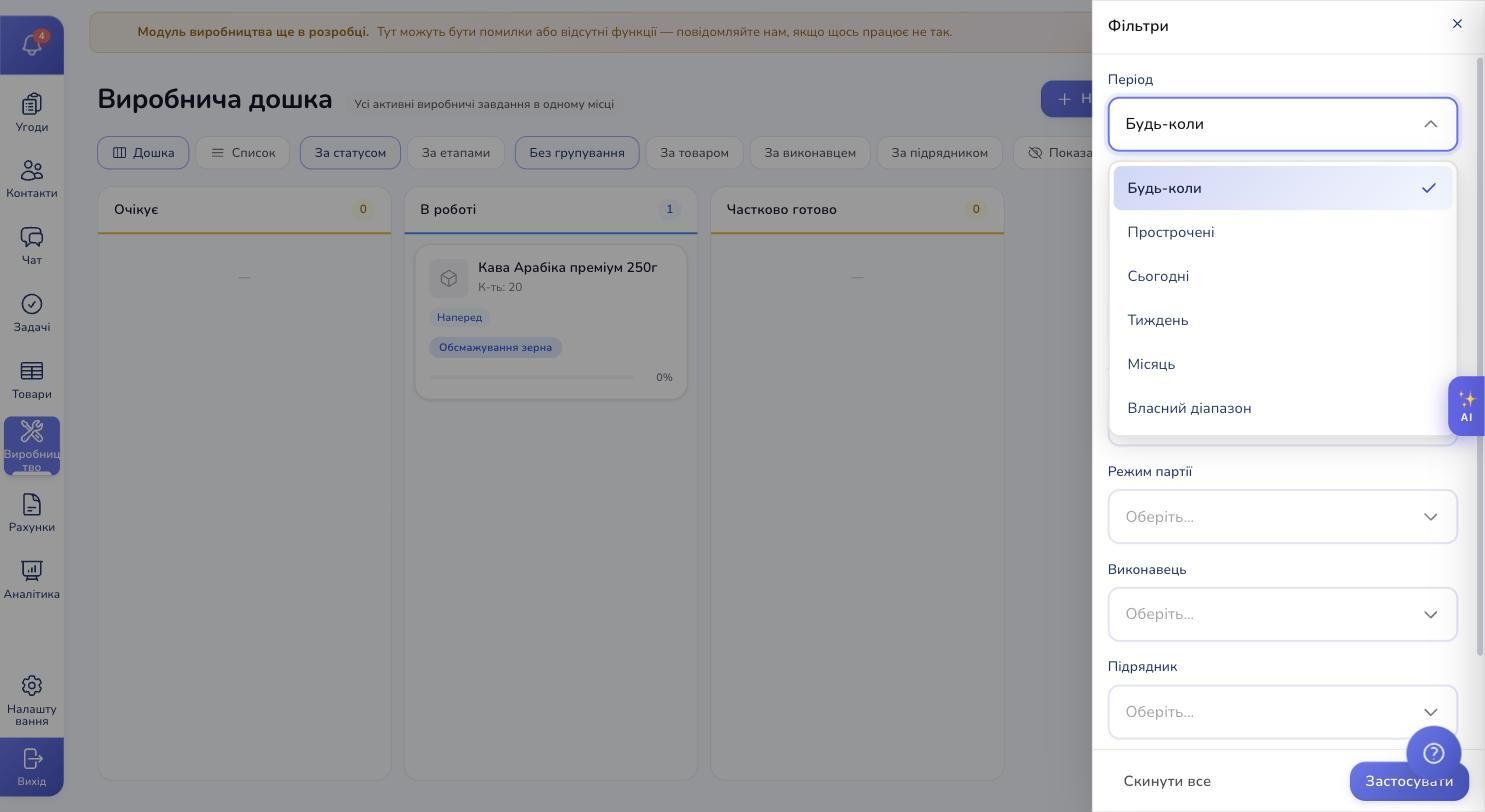
Task: Select Сьогодні period option
Action: coord(1283,276)
